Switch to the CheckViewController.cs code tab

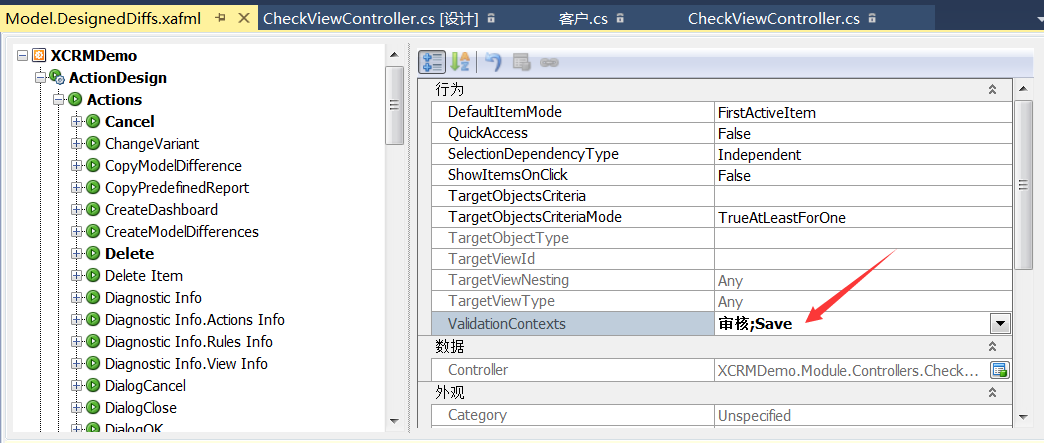click(x=774, y=19)
